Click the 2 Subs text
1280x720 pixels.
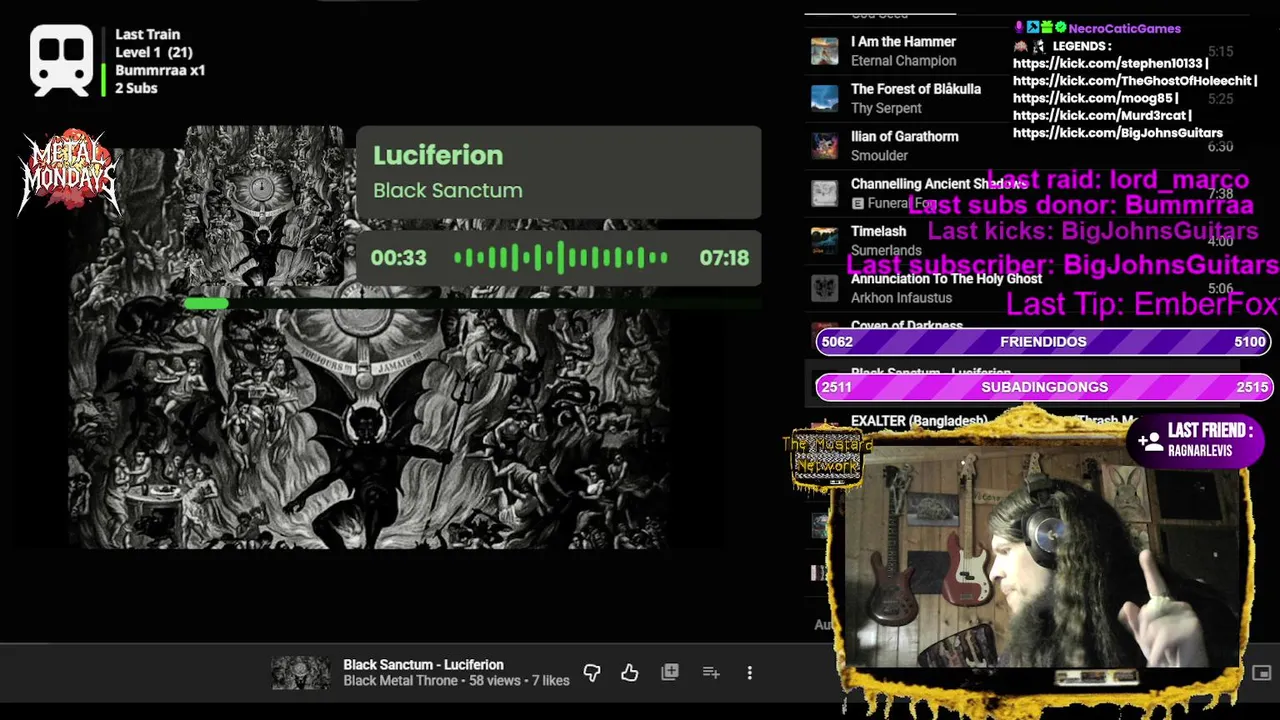click(136, 88)
